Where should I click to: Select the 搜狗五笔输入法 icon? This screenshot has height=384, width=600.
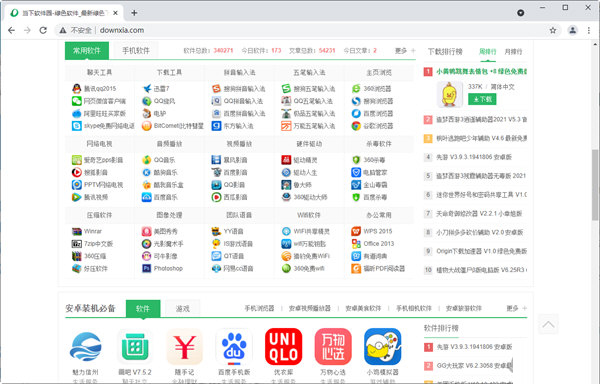click(x=286, y=89)
